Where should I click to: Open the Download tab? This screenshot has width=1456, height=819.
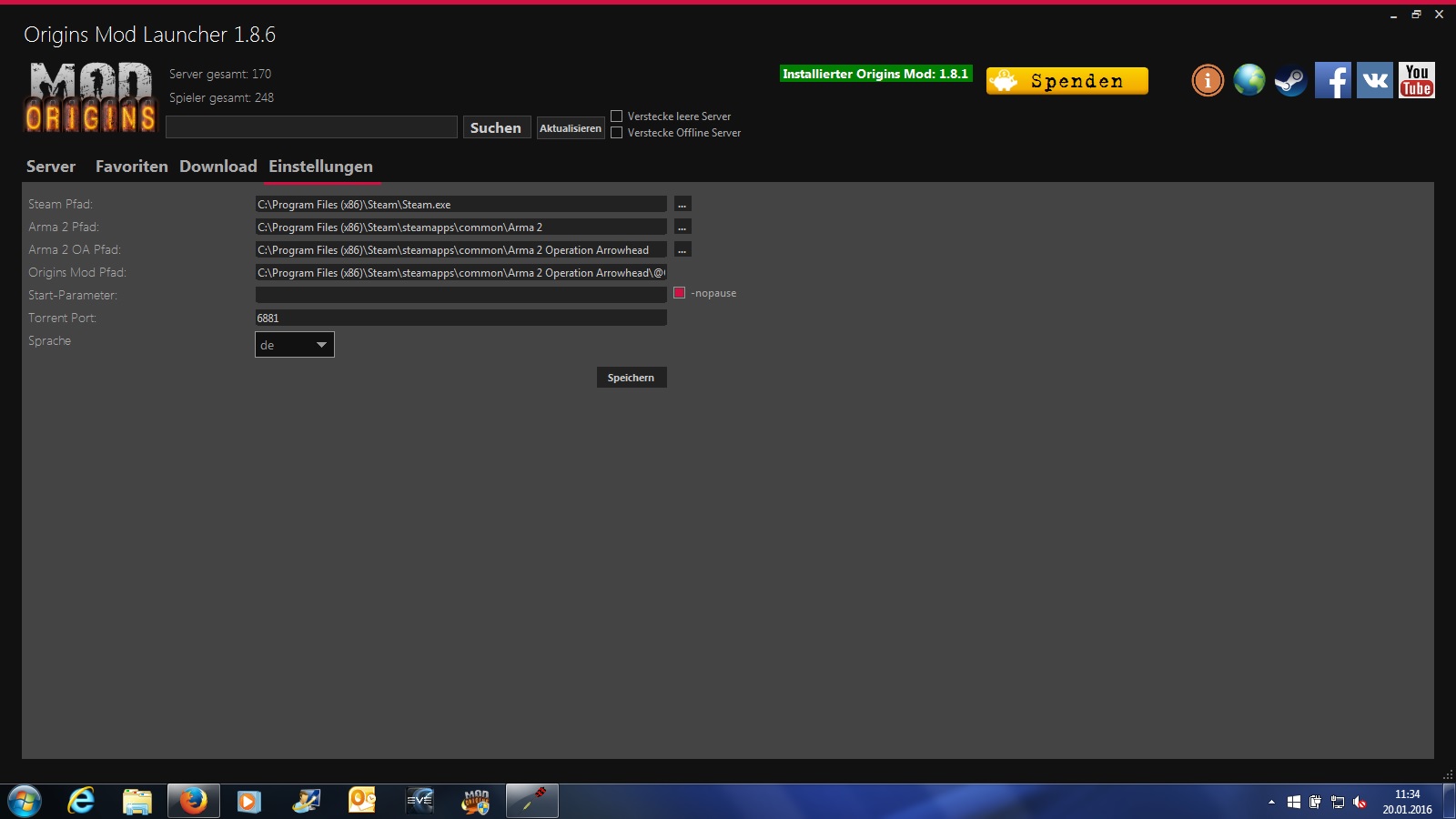218,167
